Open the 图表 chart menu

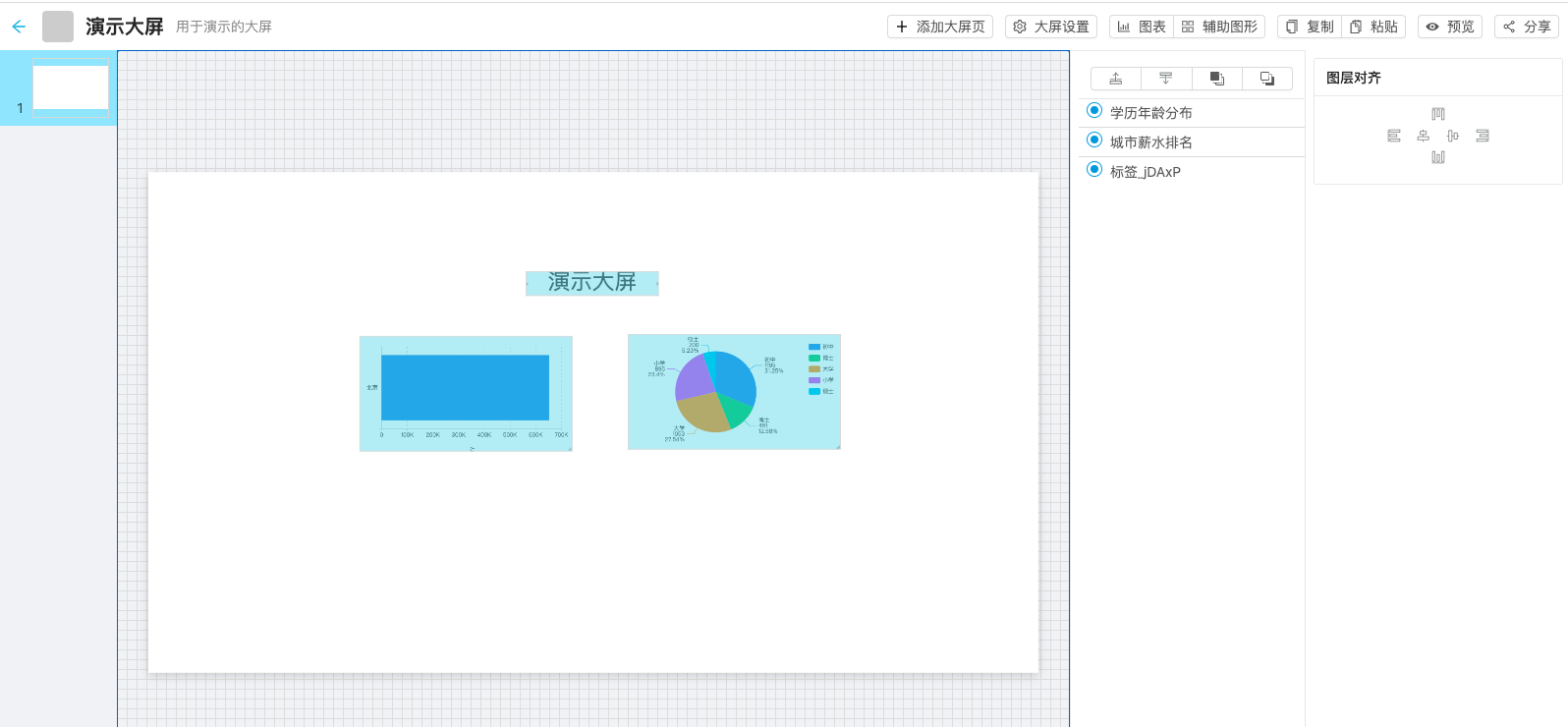(x=1142, y=27)
